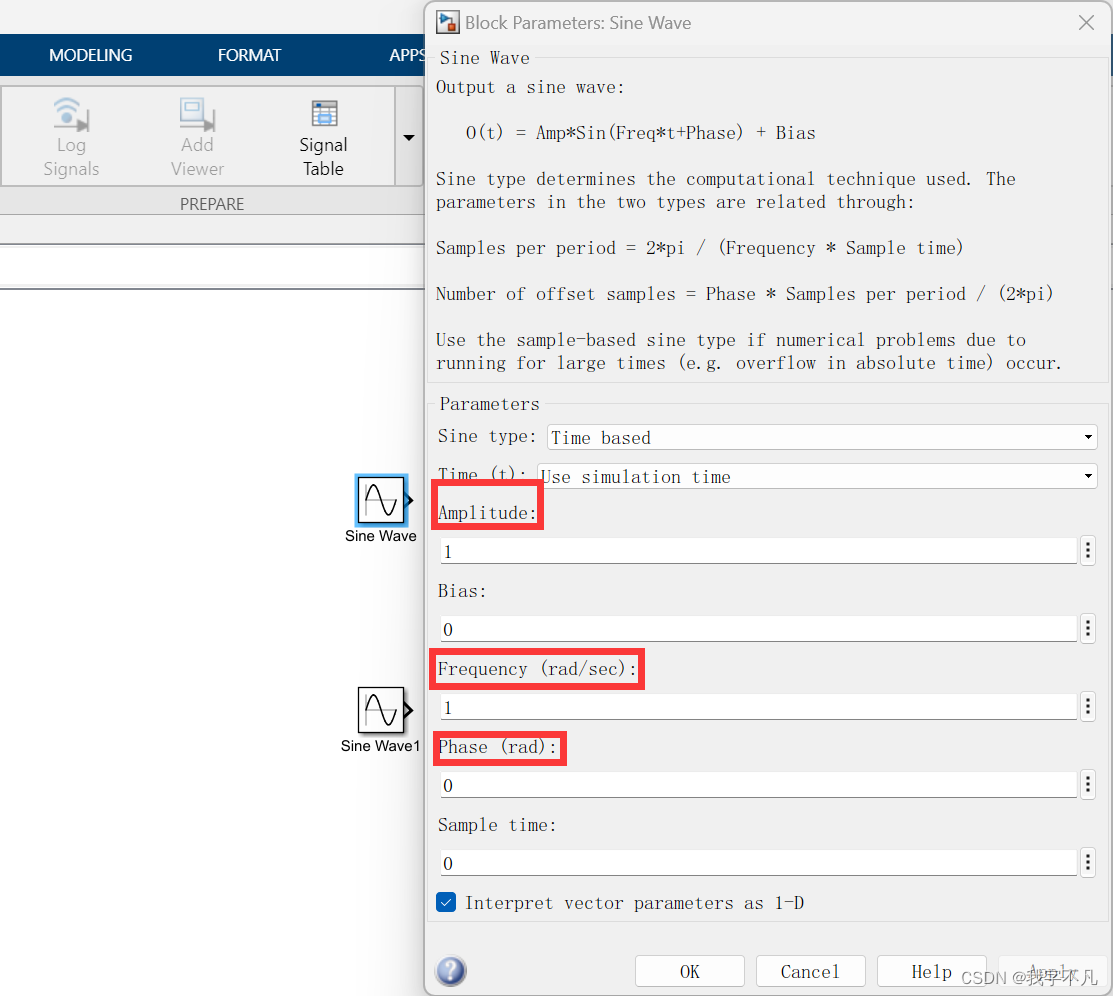The height and width of the screenshot is (996, 1113).
Task: Click the Block Parameters dialog title icon
Action: click(x=447, y=23)
